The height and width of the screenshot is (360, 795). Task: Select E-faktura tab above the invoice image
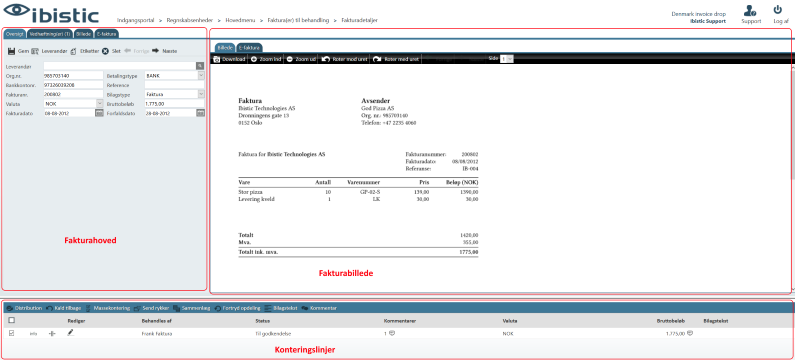[249, 48]
